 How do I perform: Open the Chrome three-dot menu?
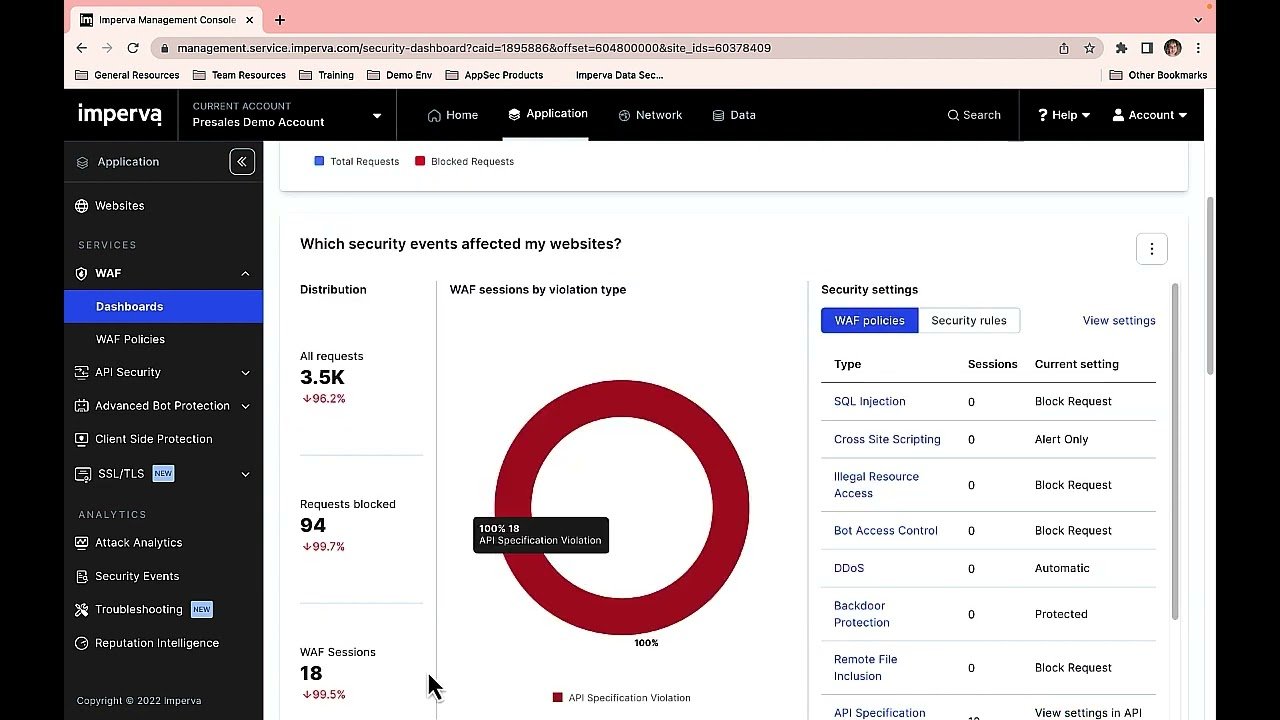[x=1198, y=48]
